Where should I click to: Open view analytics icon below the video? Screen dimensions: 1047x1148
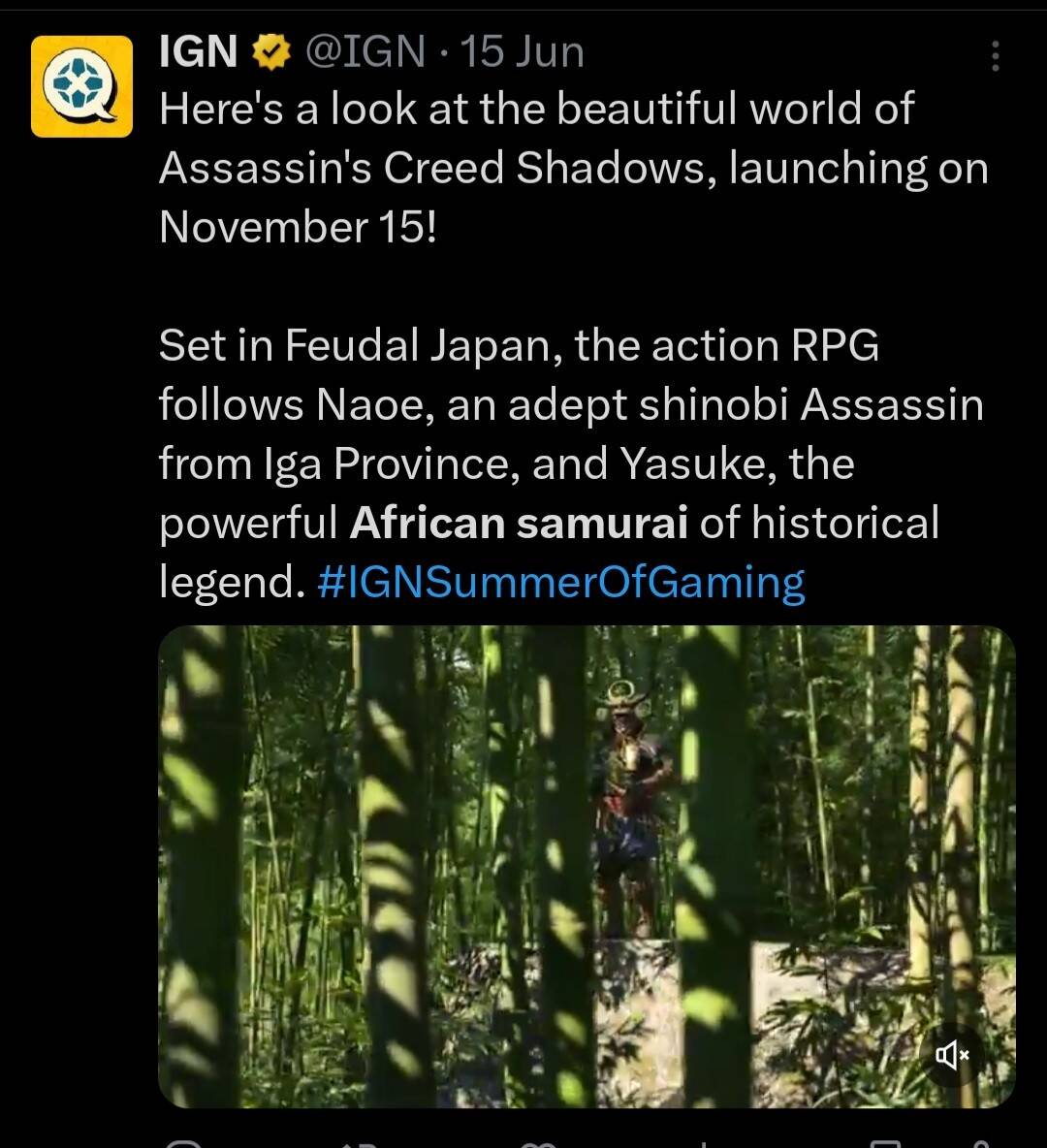(703, 1143)
